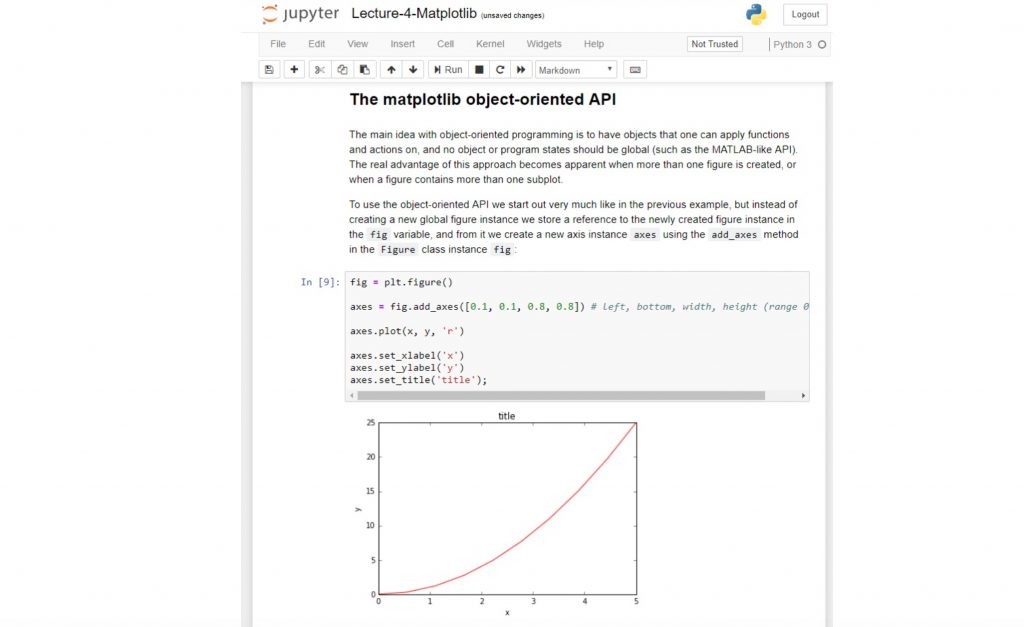This screenshot has height=627, width=1024.
Task: Click the Lecture-4-Matplotlib notebook title
Action: 414,14
